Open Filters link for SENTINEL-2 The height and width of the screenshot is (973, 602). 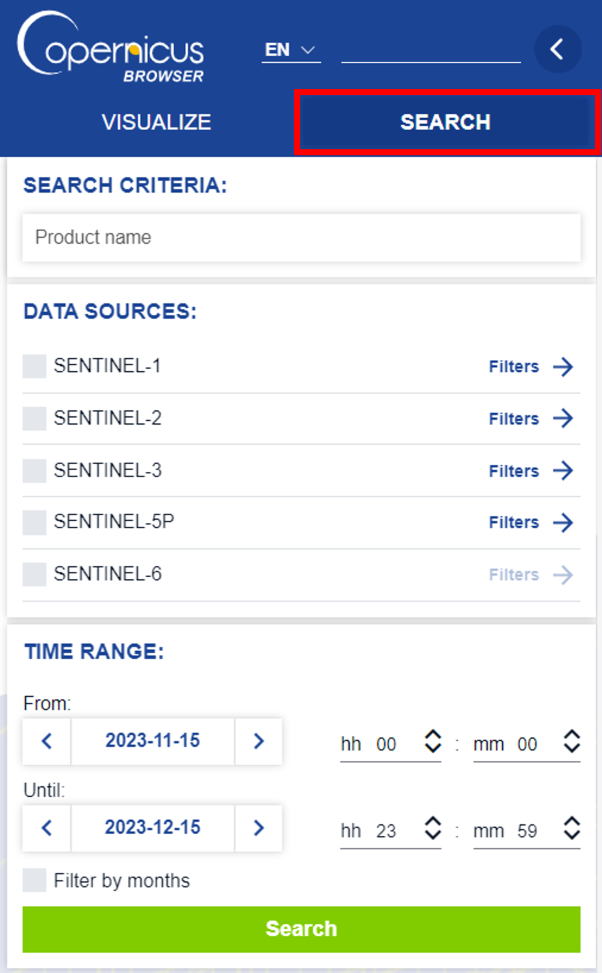514,418
